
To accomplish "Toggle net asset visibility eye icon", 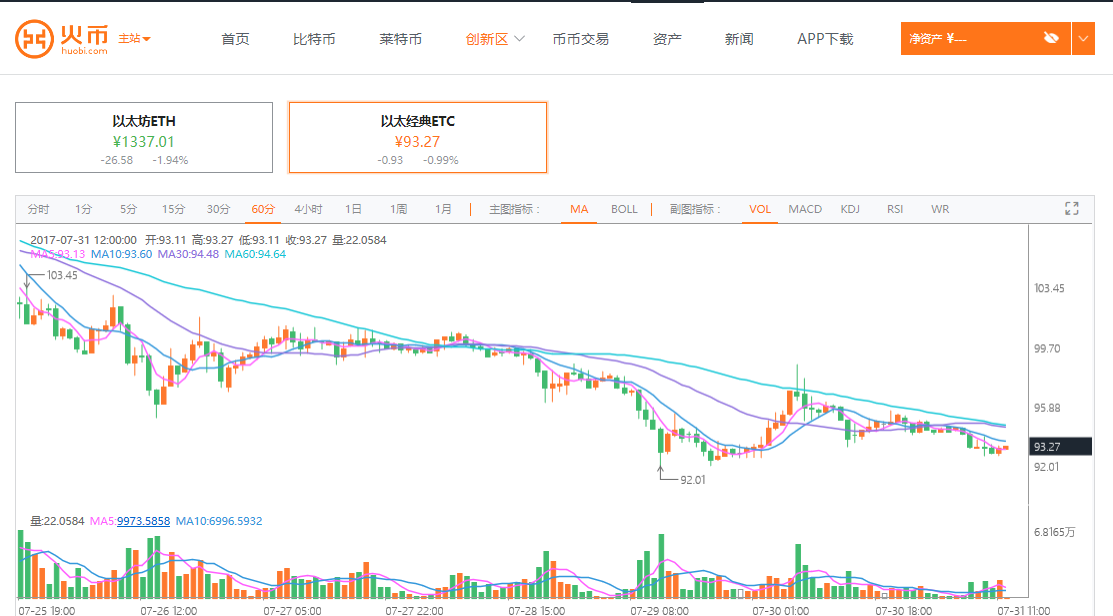I will 1050,38.
